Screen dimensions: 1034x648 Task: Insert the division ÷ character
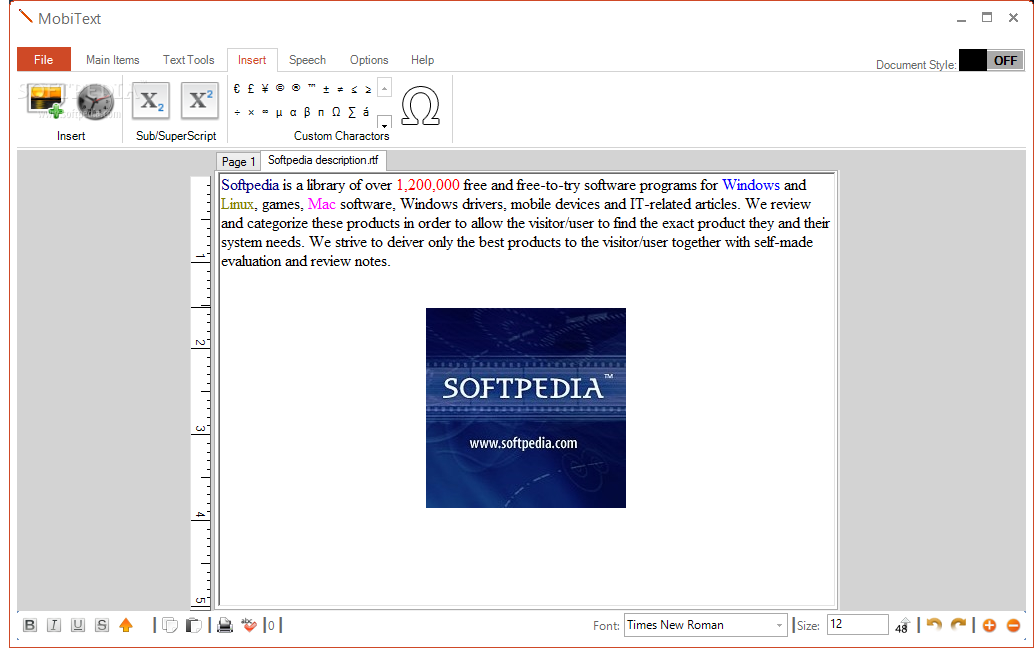click(237, 113)
